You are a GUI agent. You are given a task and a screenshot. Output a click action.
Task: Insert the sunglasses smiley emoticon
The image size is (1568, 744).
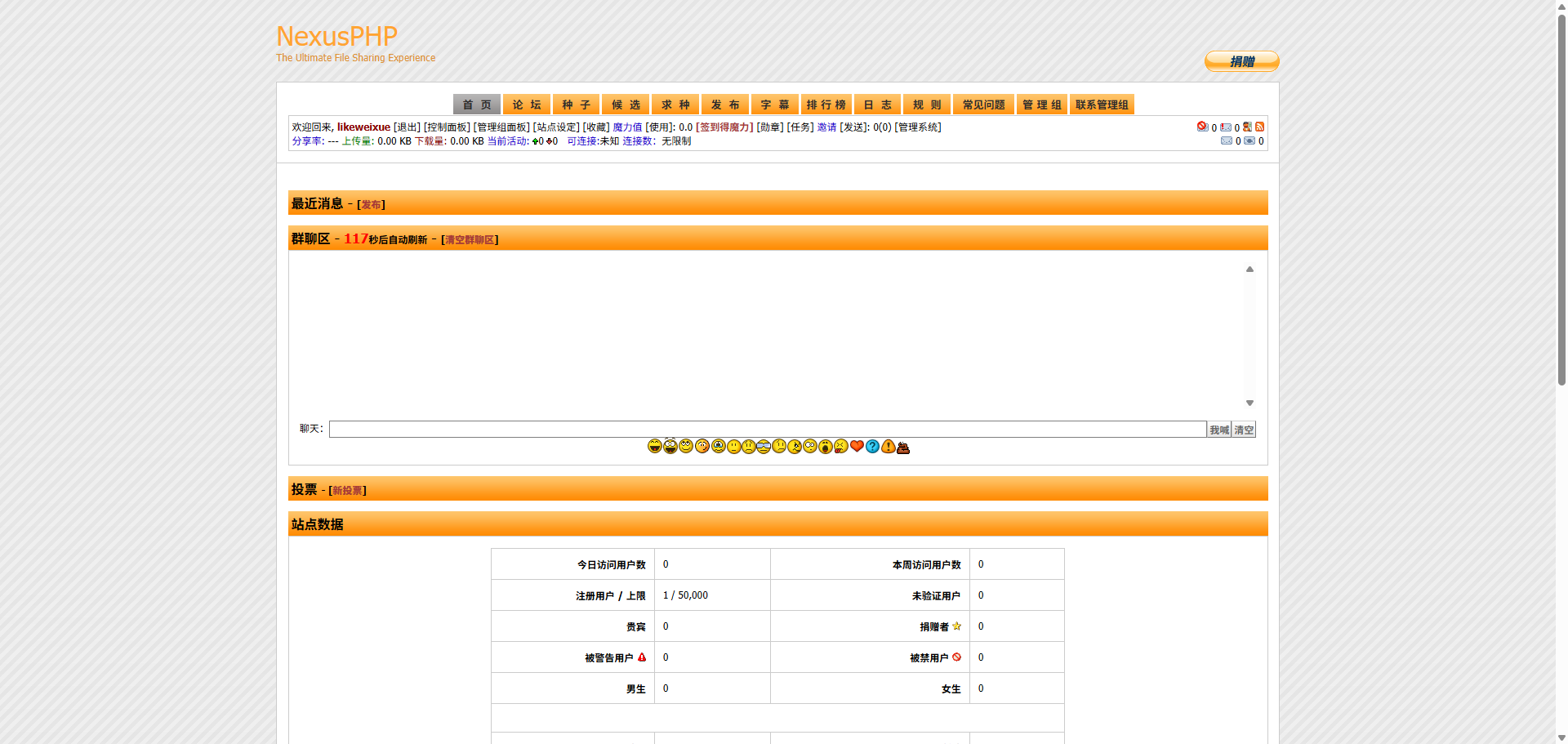click(764, 446)
